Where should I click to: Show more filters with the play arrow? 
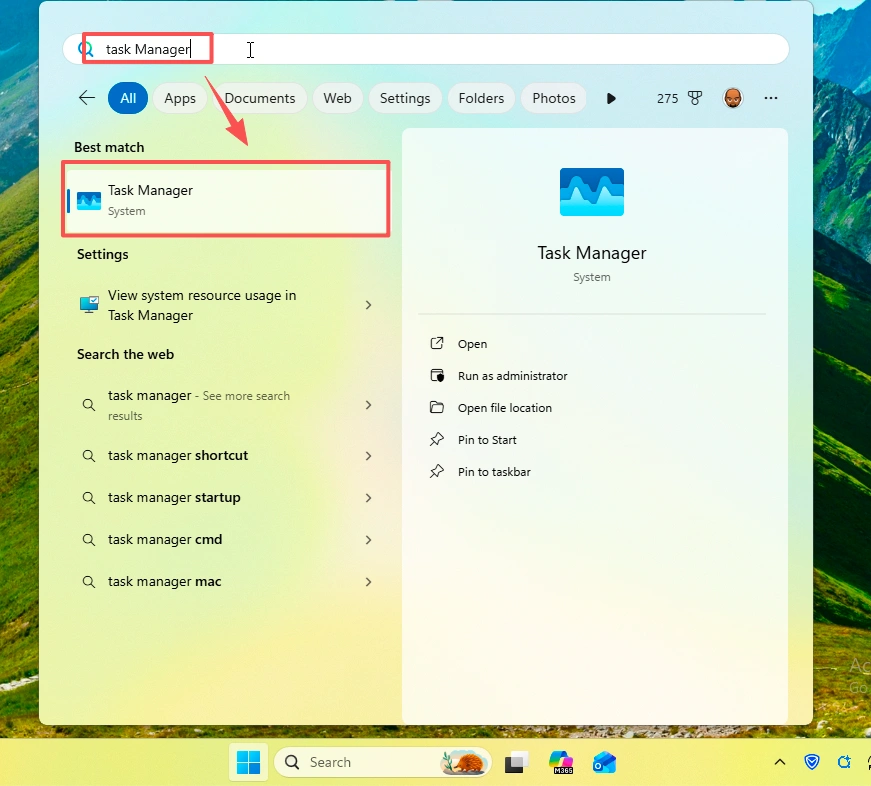pos(611,98)
